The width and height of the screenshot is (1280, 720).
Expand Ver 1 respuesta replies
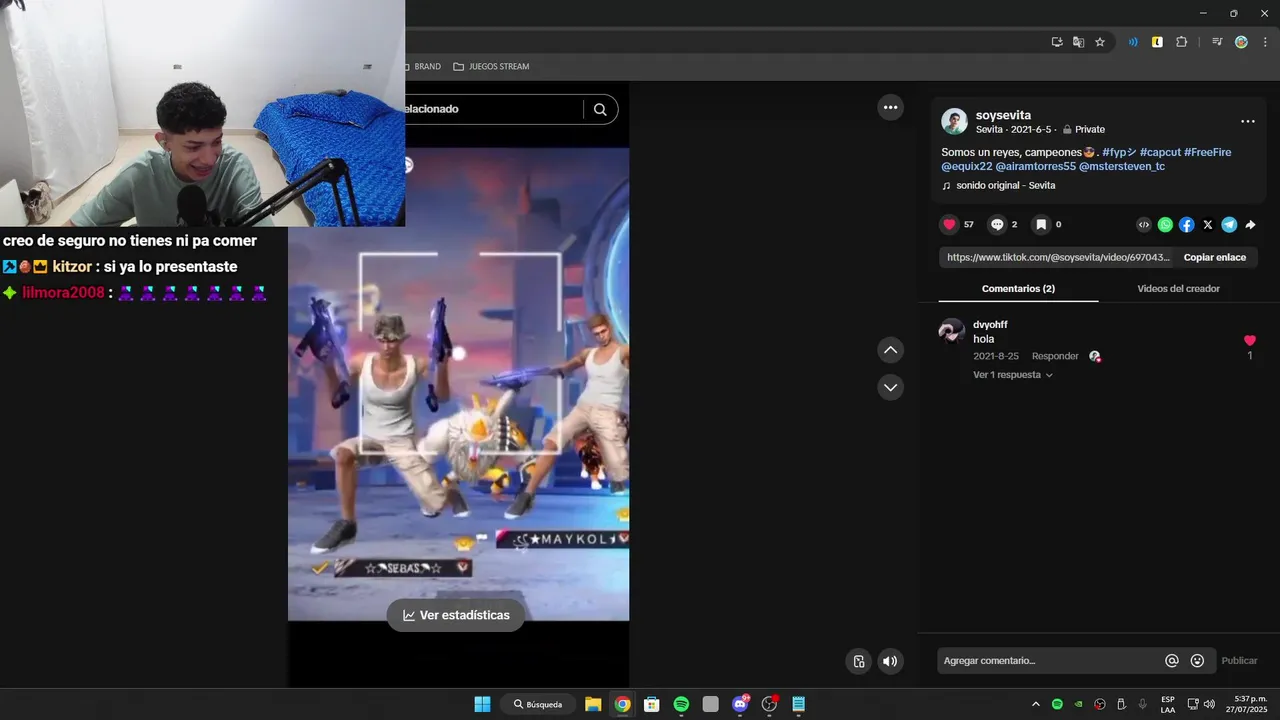click(1013, 375)
